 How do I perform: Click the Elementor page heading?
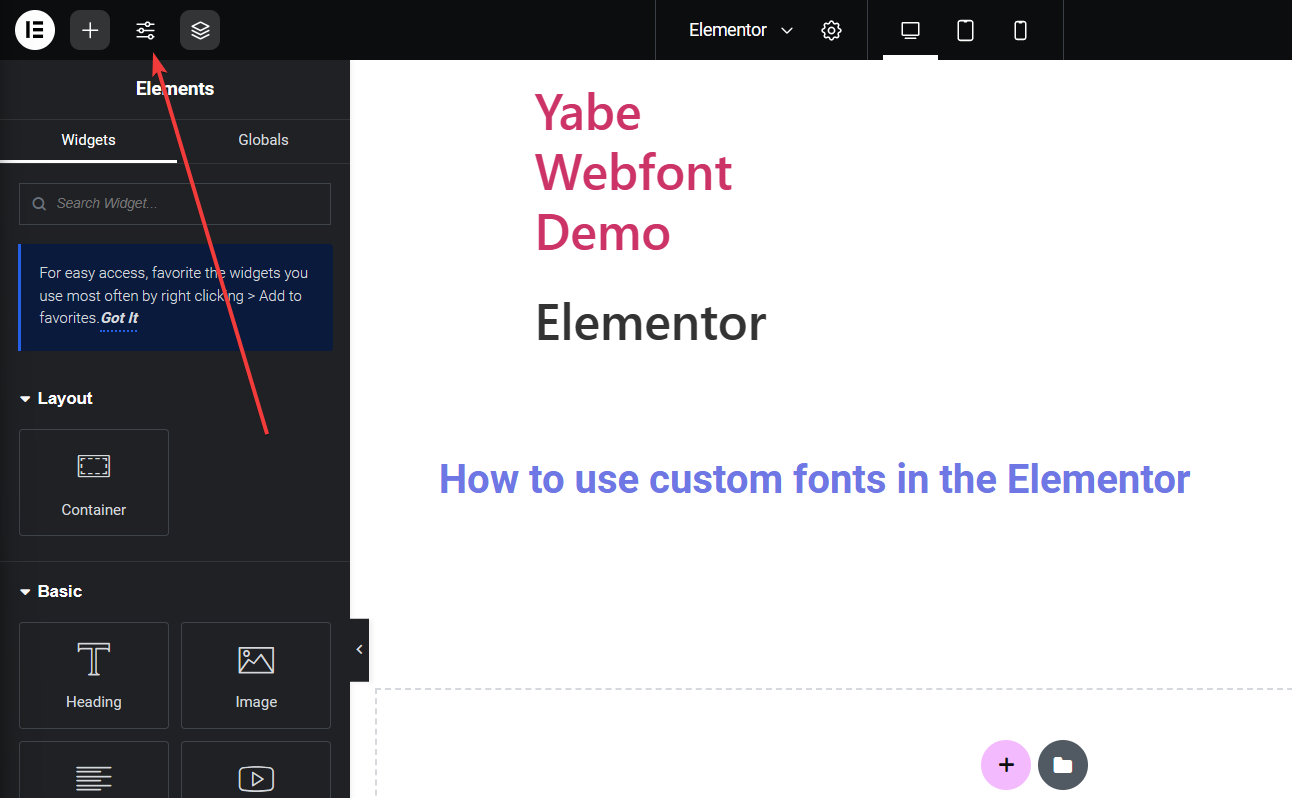pos(651,323)
